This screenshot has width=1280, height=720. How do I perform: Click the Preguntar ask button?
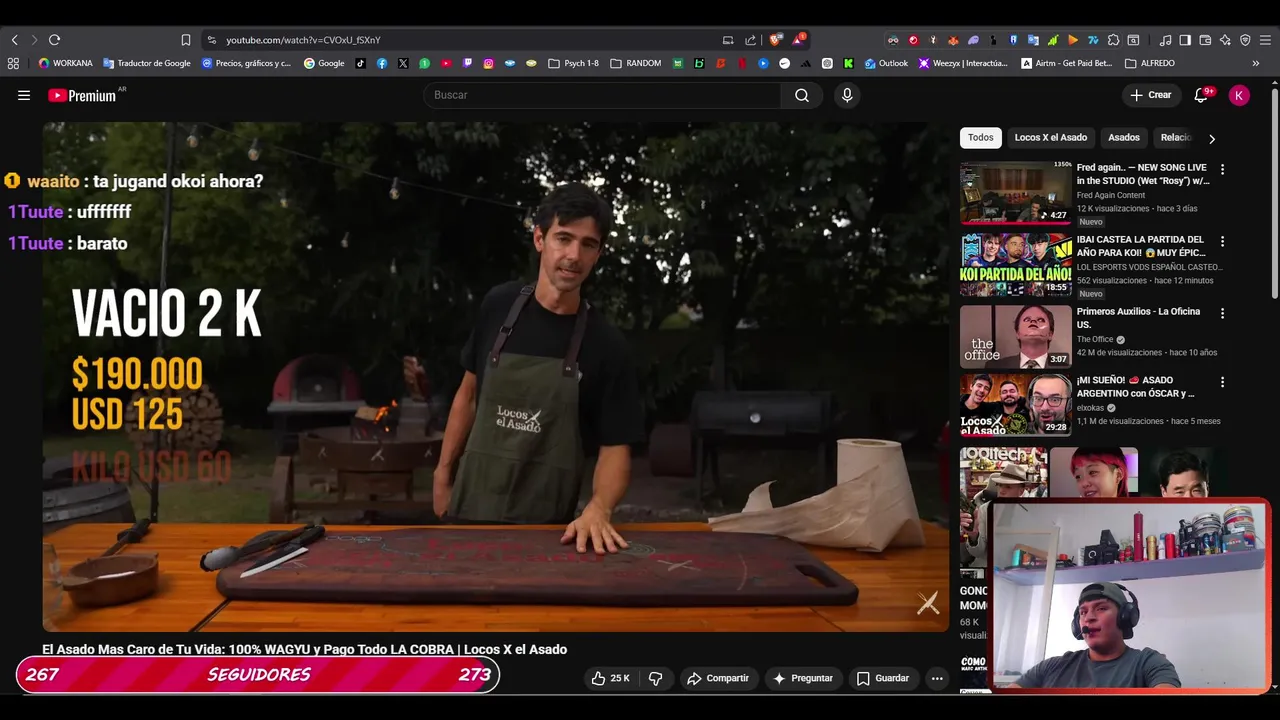tap(803, 678)
